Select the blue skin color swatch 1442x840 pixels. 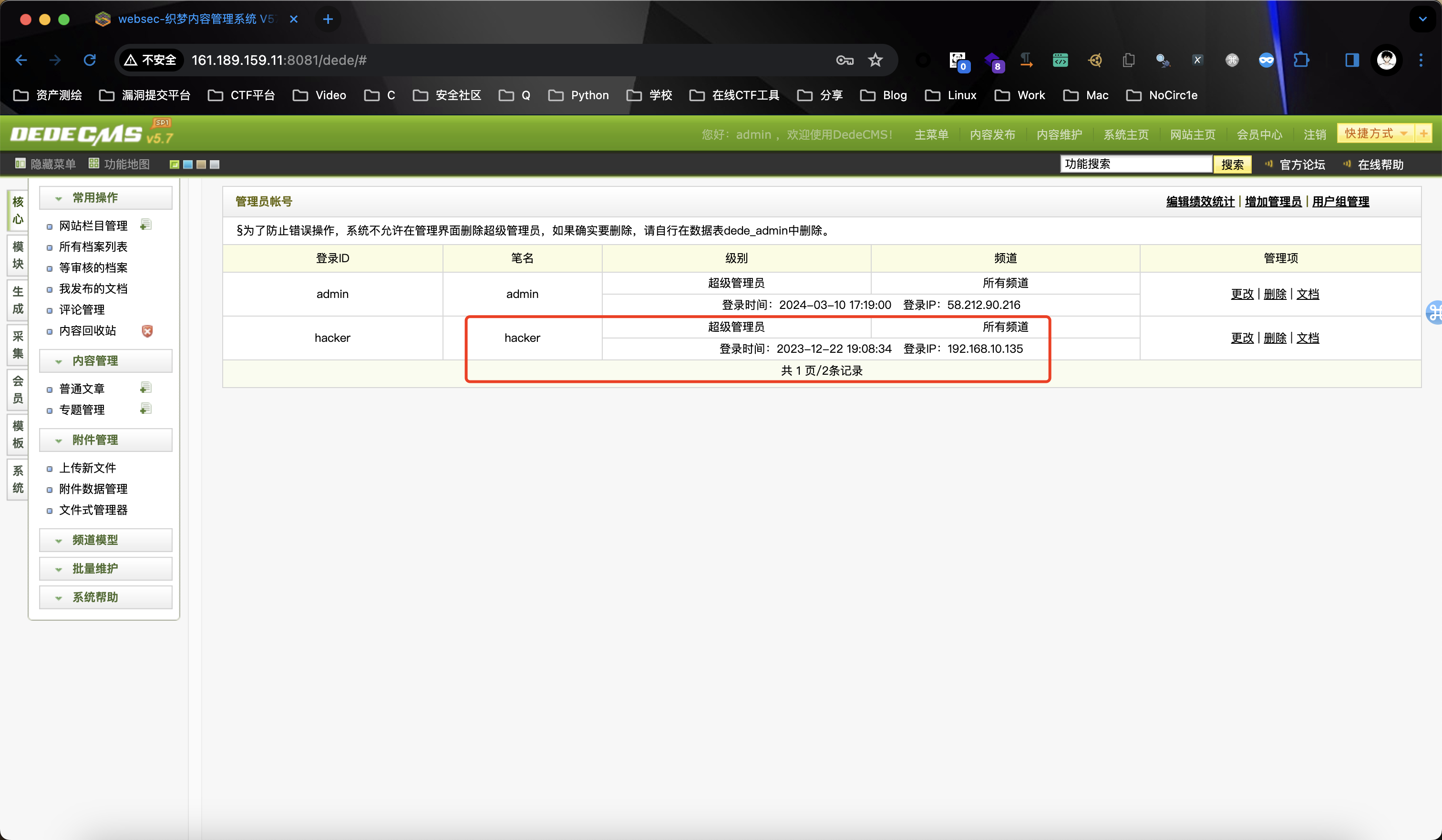(188, 165)
